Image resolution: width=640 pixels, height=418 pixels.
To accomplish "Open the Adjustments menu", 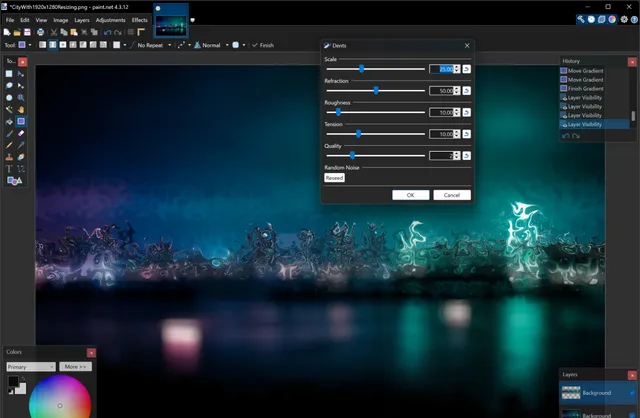I will (111, 20).
